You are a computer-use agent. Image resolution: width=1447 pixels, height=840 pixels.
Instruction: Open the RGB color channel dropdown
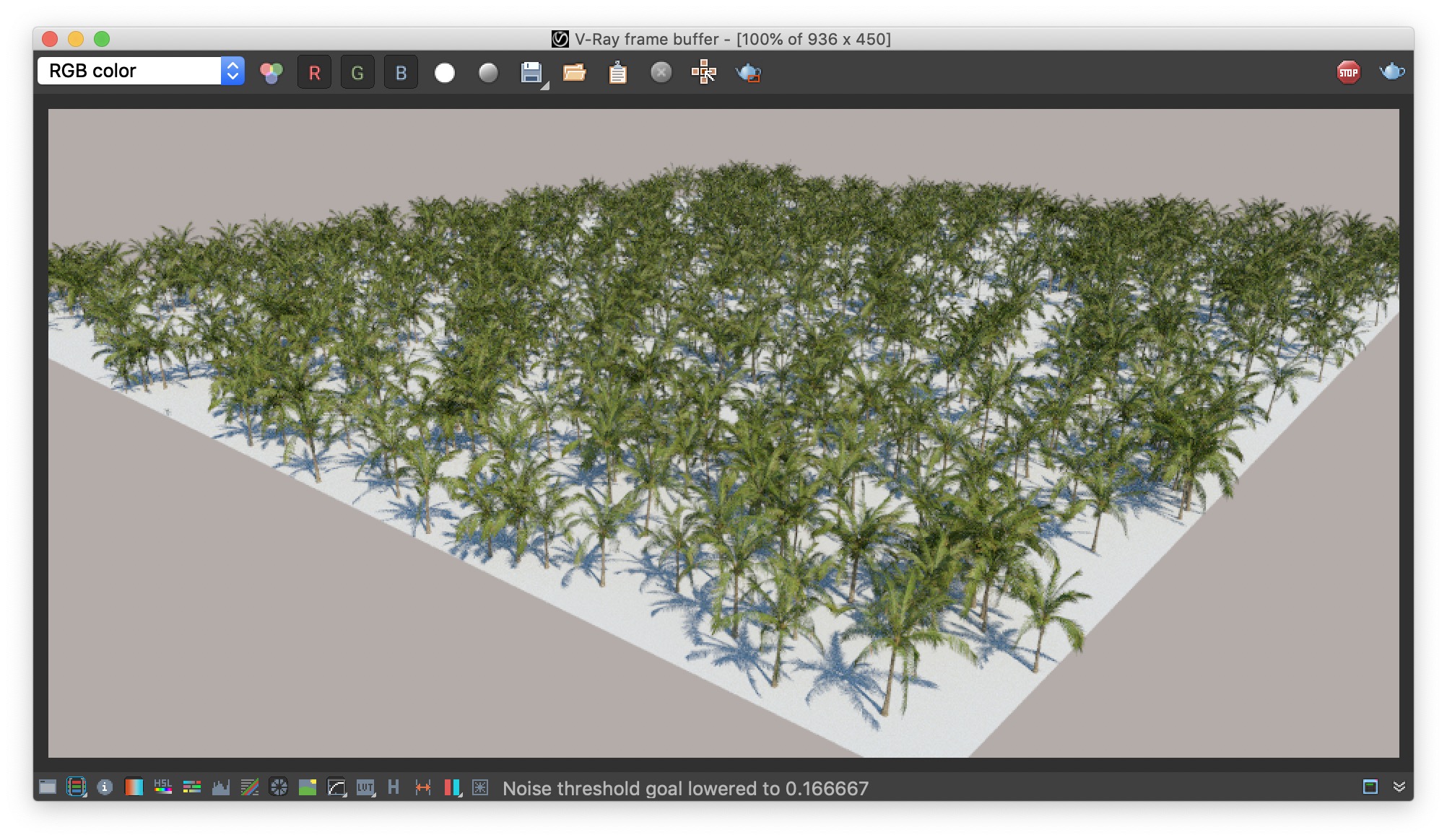(x=141, y=71)
